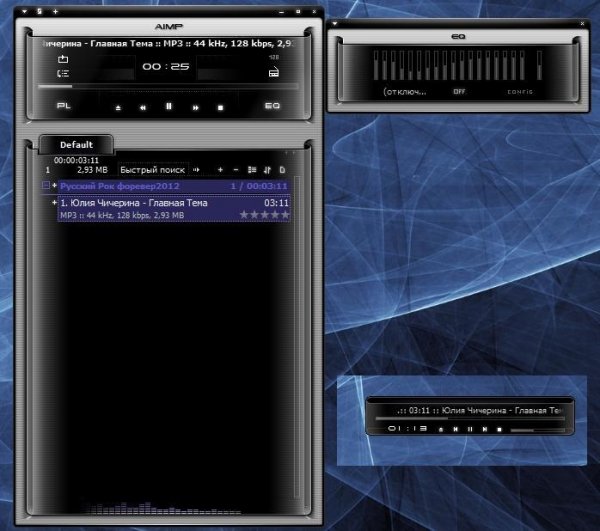Image resolution: width=600 pixels, height=531 pixels.
Task: Open the EQ window menu arrow
Action: (x=335, y=24)
